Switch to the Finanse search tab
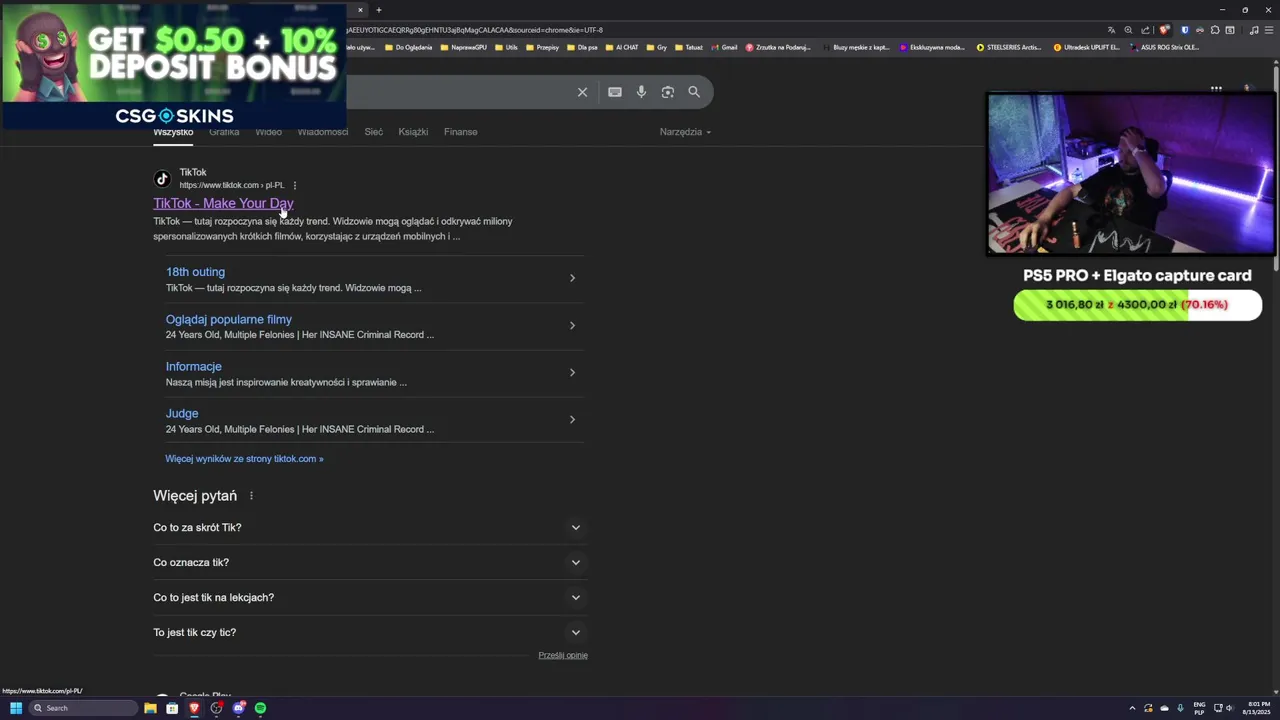The image size is (1280, 720). (x=460, y=132)
